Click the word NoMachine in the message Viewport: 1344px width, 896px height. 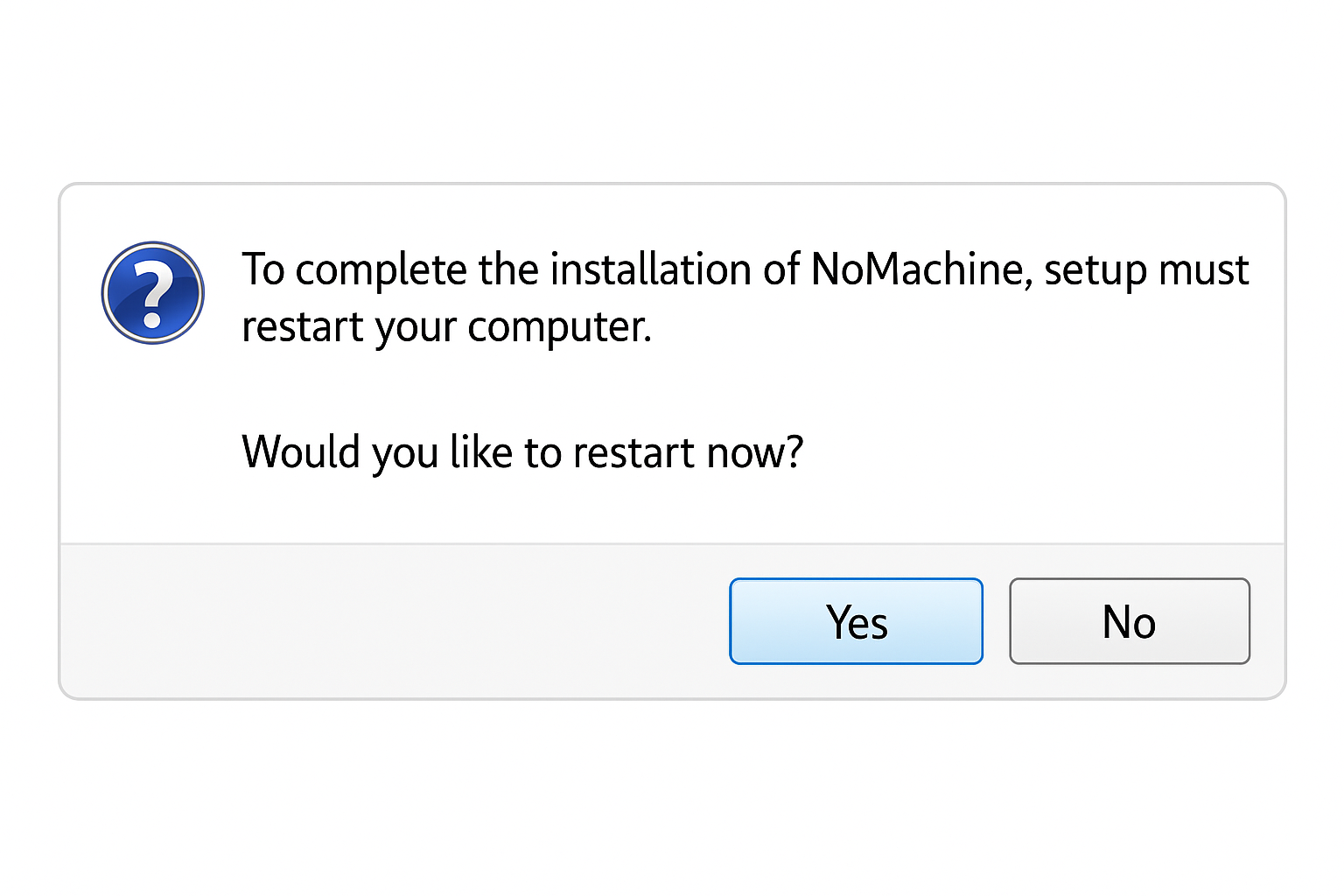coord(915,269)
